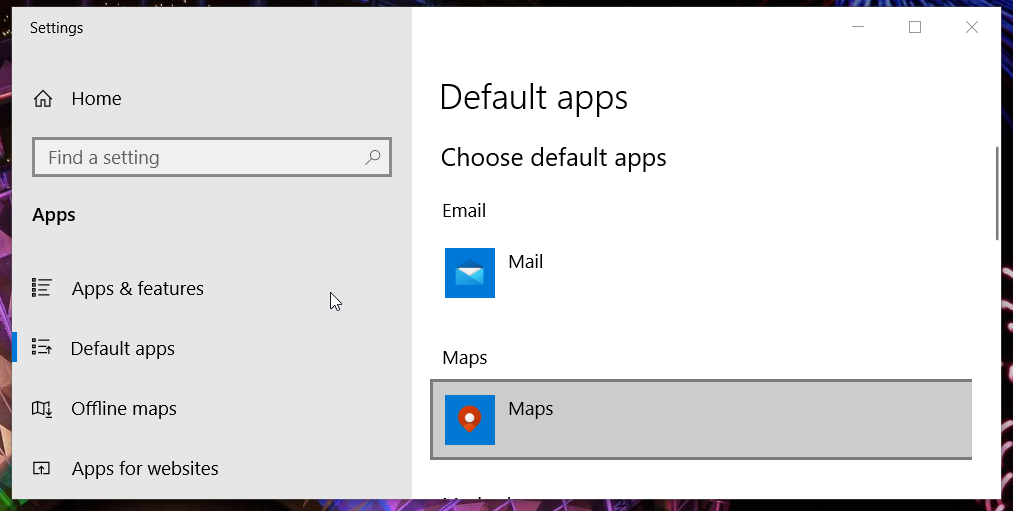Click the Apps for websites icon
This screenshot has width=1013, height=511.
(41, 468)
